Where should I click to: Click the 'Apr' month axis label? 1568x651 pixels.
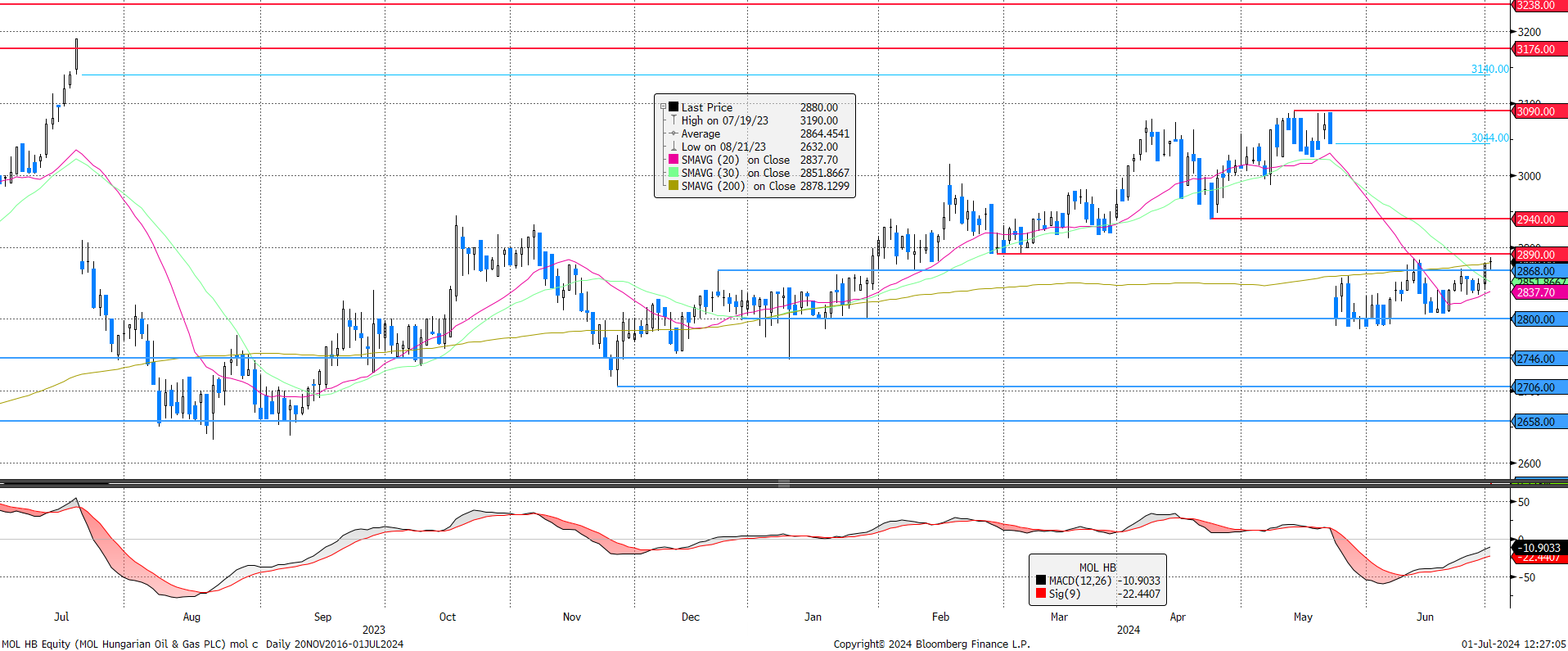1178,617
